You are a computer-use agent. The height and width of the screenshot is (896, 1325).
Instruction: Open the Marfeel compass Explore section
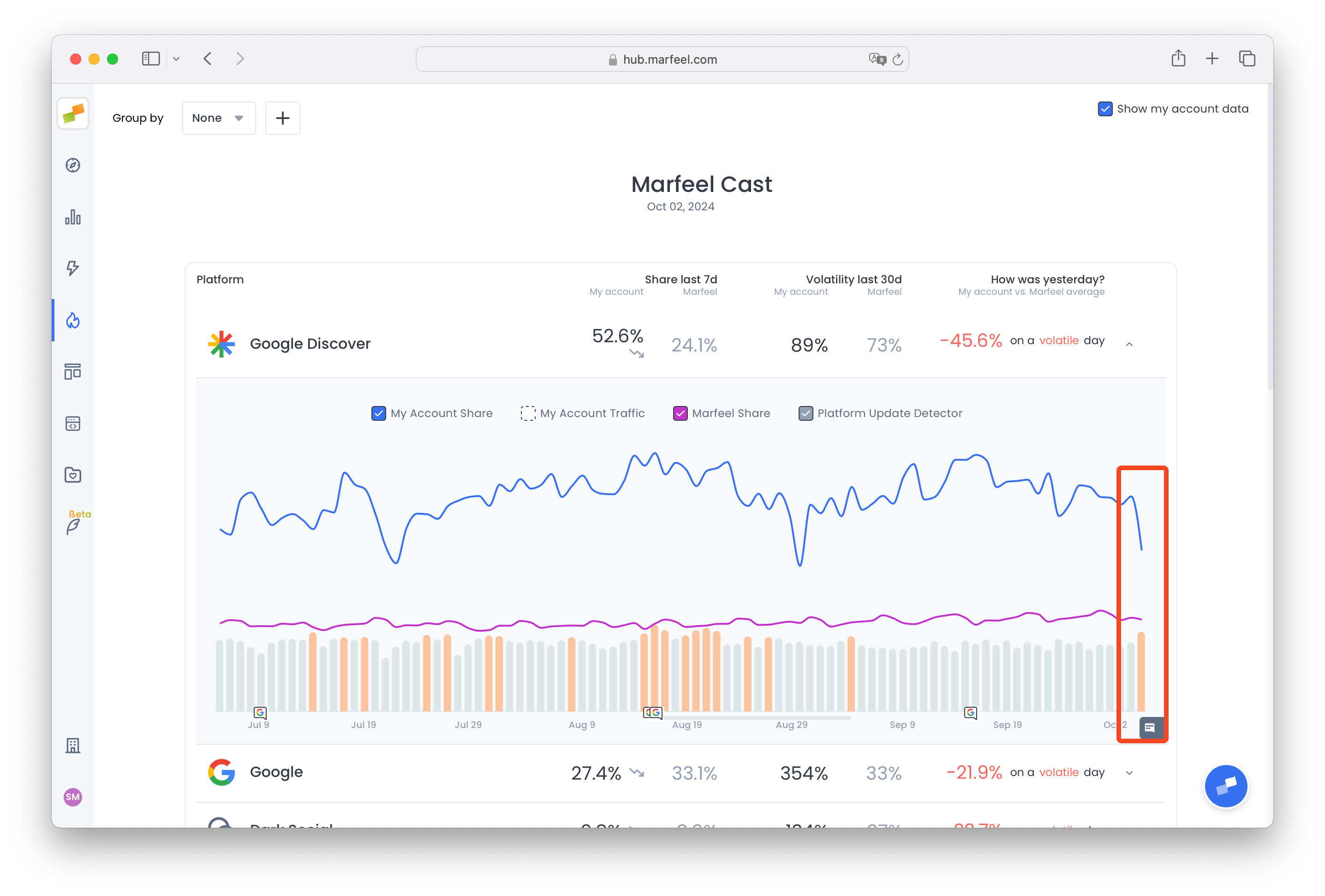point(73,165)
